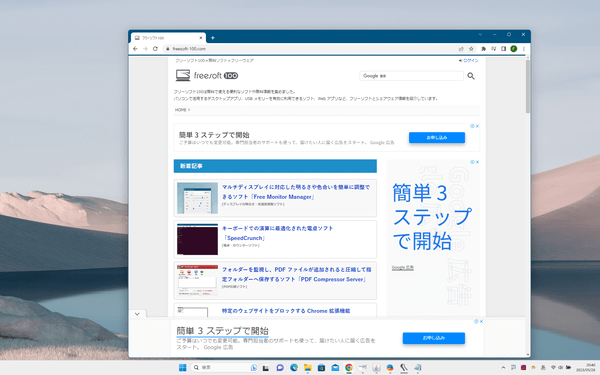
Task: Click the IME あ input mode indicator
Action: click(x=543, y=367)
